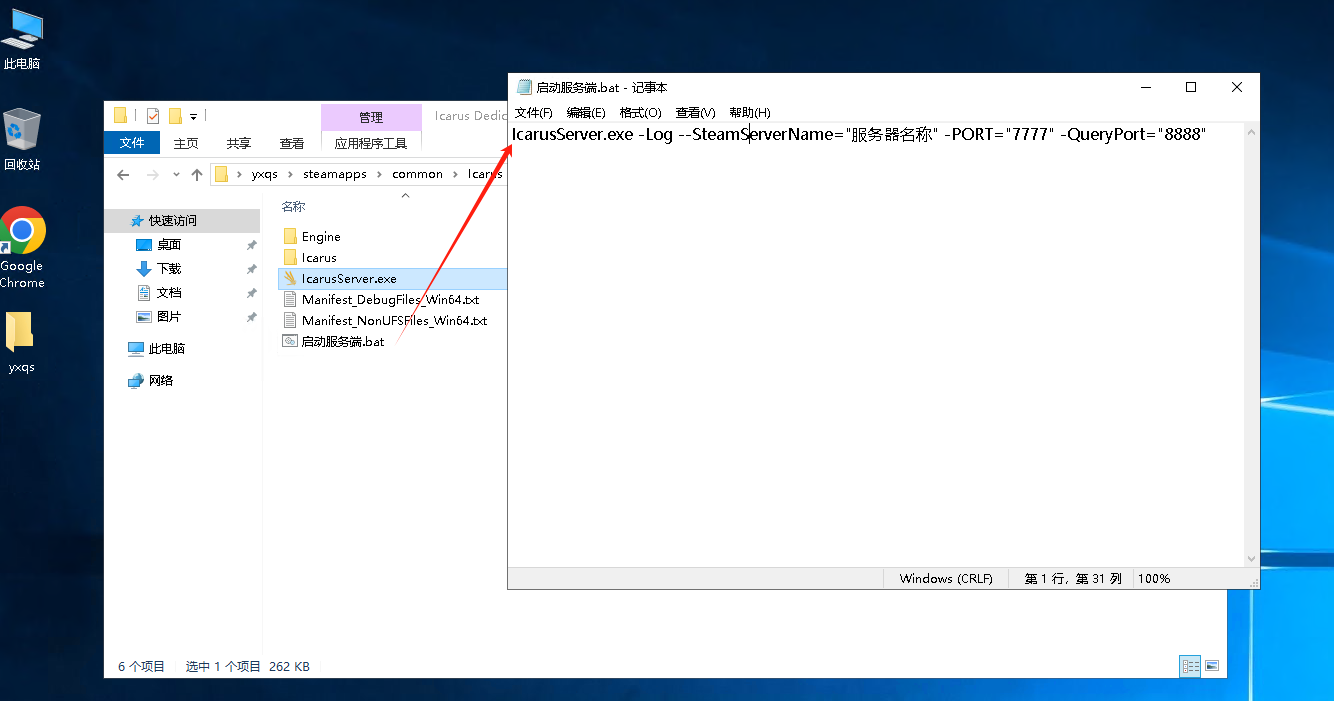
Task: Click the folder icon in the address bar
Action: click(x=222, y=174)
